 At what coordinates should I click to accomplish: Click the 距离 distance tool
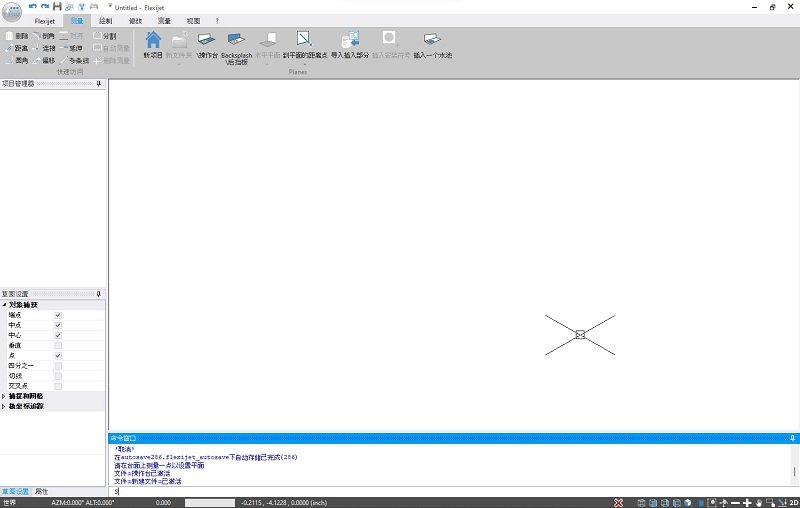tap(17, 48)
